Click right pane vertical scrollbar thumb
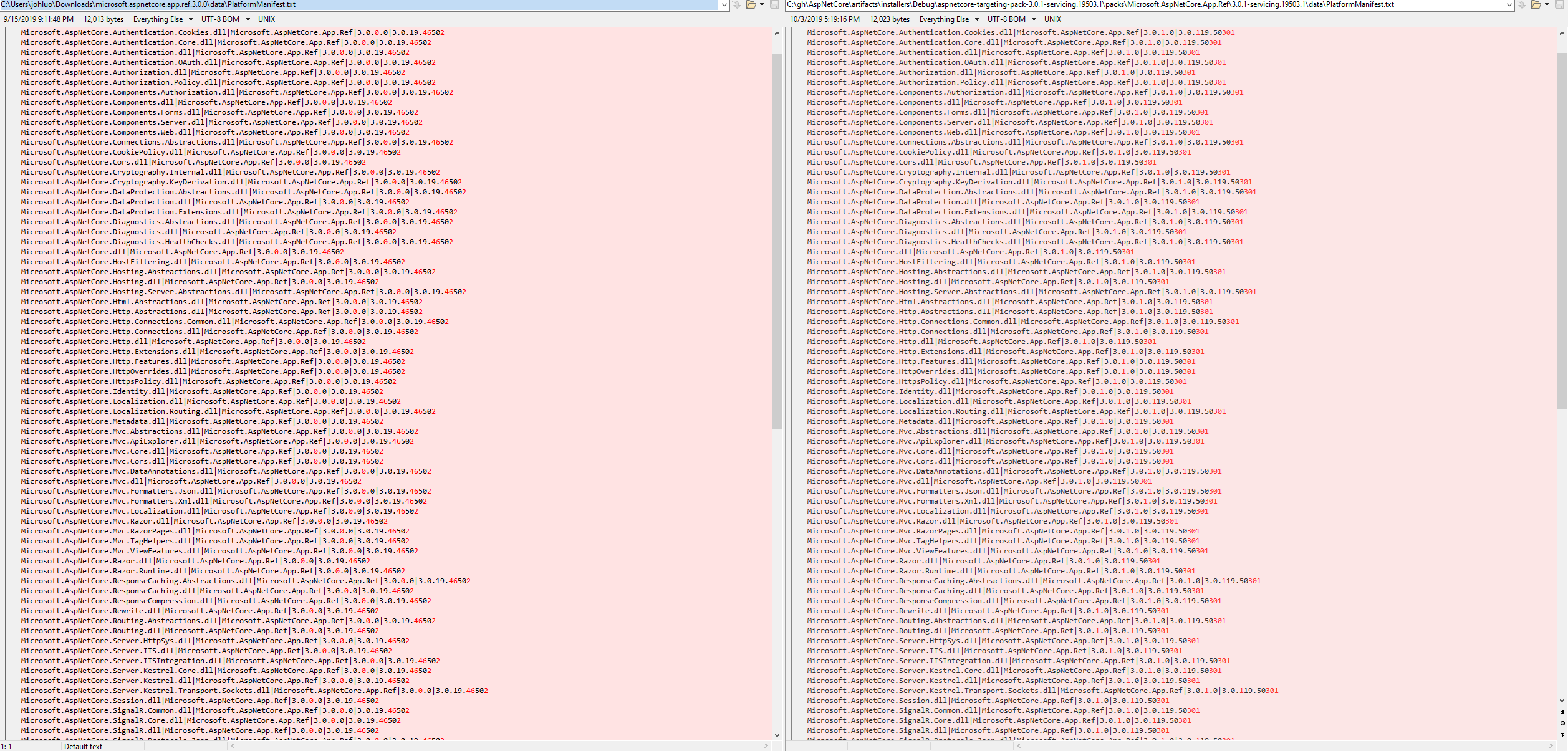 pyautogui.click(x=1562, y=231)
